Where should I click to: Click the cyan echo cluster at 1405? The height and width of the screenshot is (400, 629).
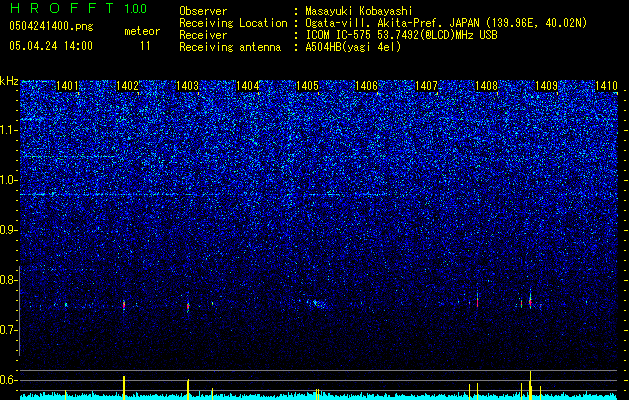point(317,303)
